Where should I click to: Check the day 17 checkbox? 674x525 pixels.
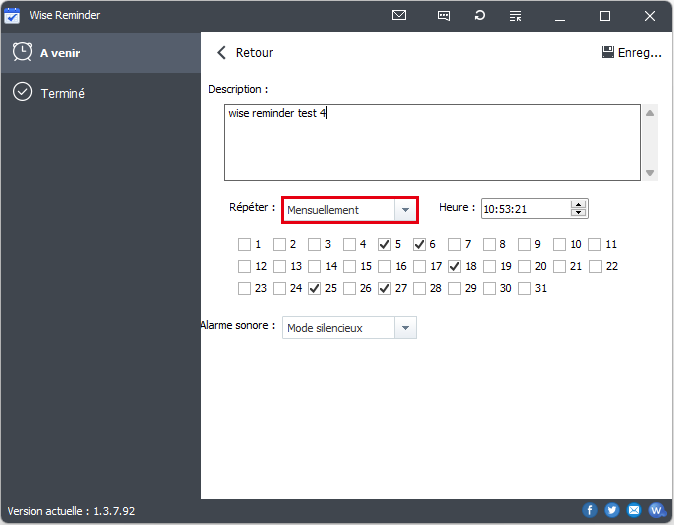419,267
